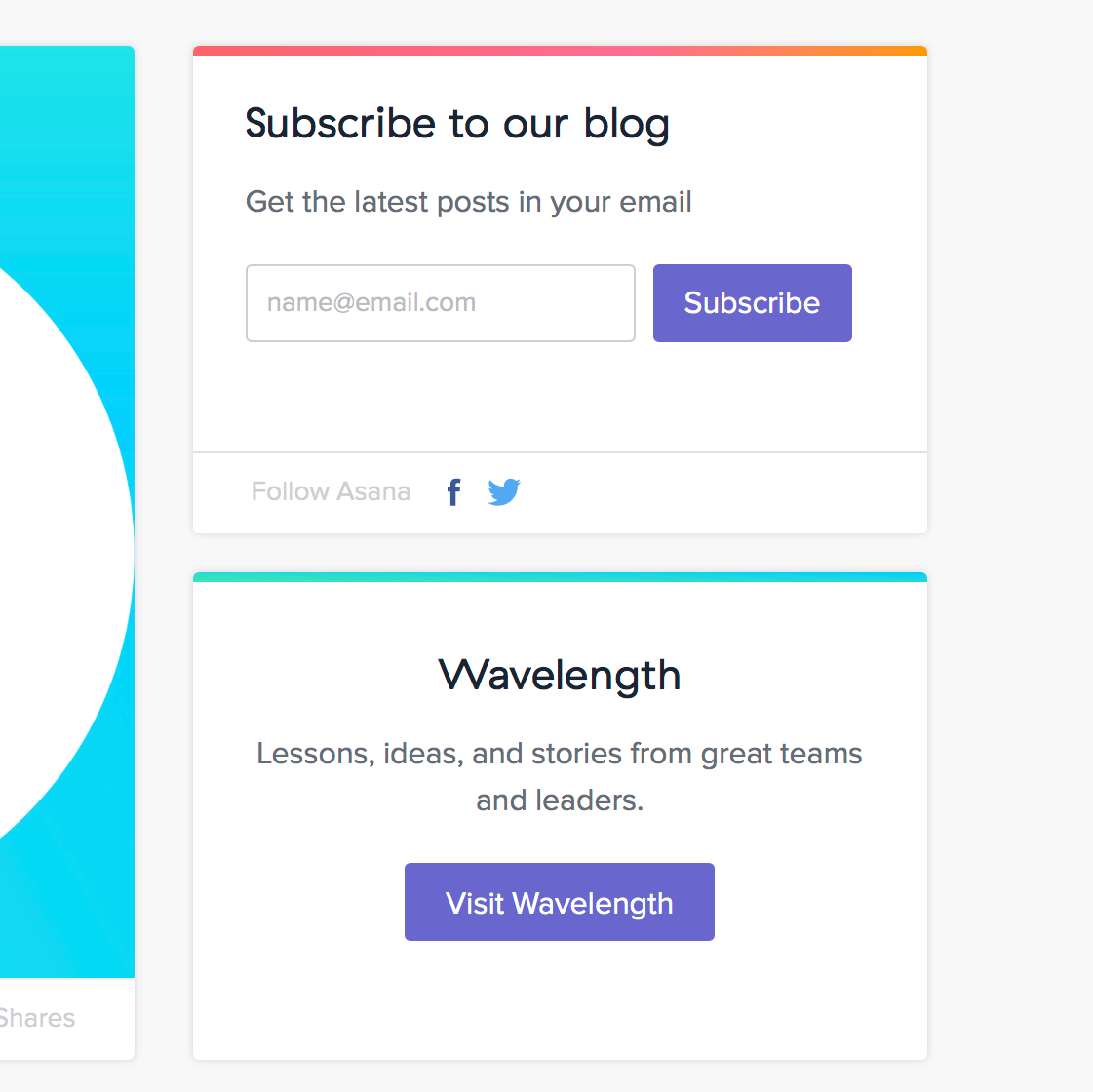The image size is (1093, 1092).
Task: Click the Visit Wavelength button
Action: point(559,902)
